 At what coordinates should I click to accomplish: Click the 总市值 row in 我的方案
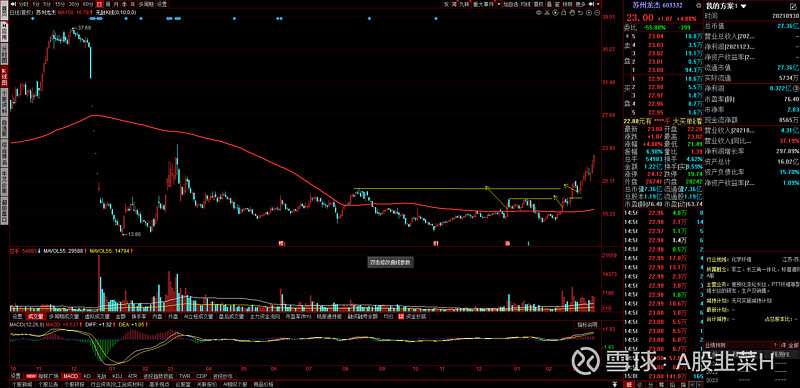(752, 26)
